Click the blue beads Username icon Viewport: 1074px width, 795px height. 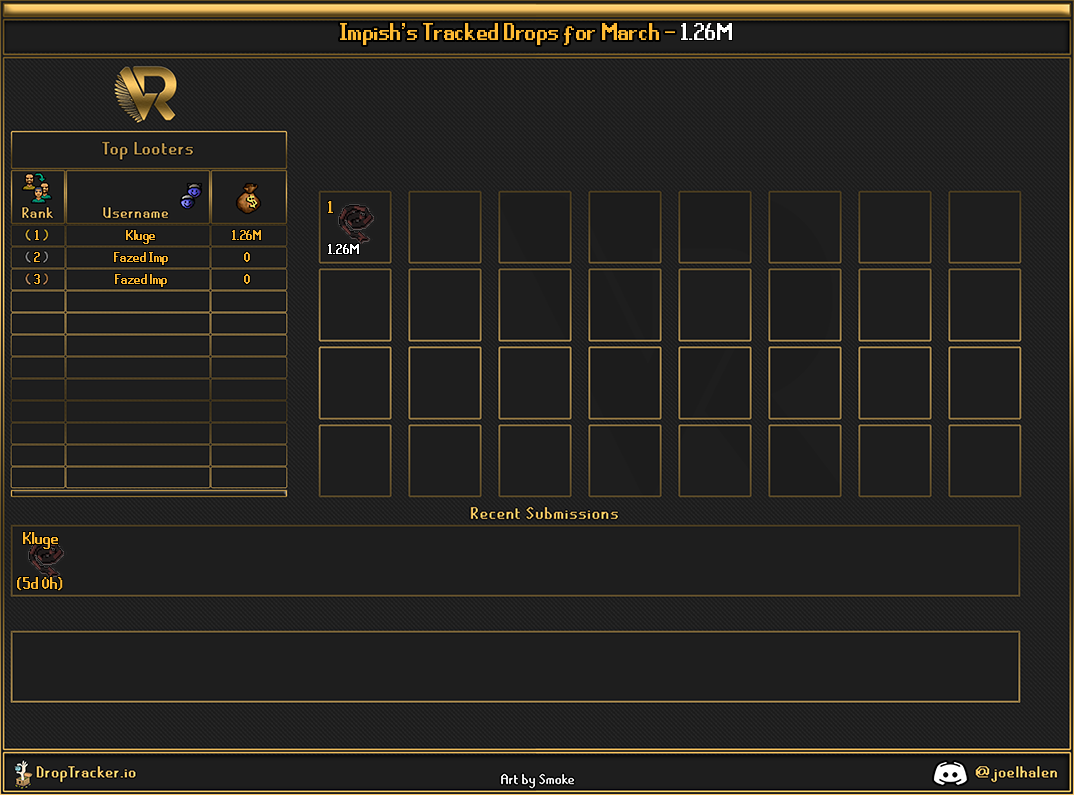190,195
